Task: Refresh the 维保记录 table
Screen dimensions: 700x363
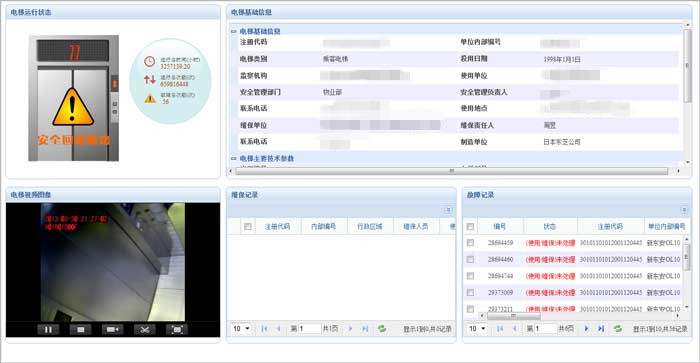Action: [382, 329]
